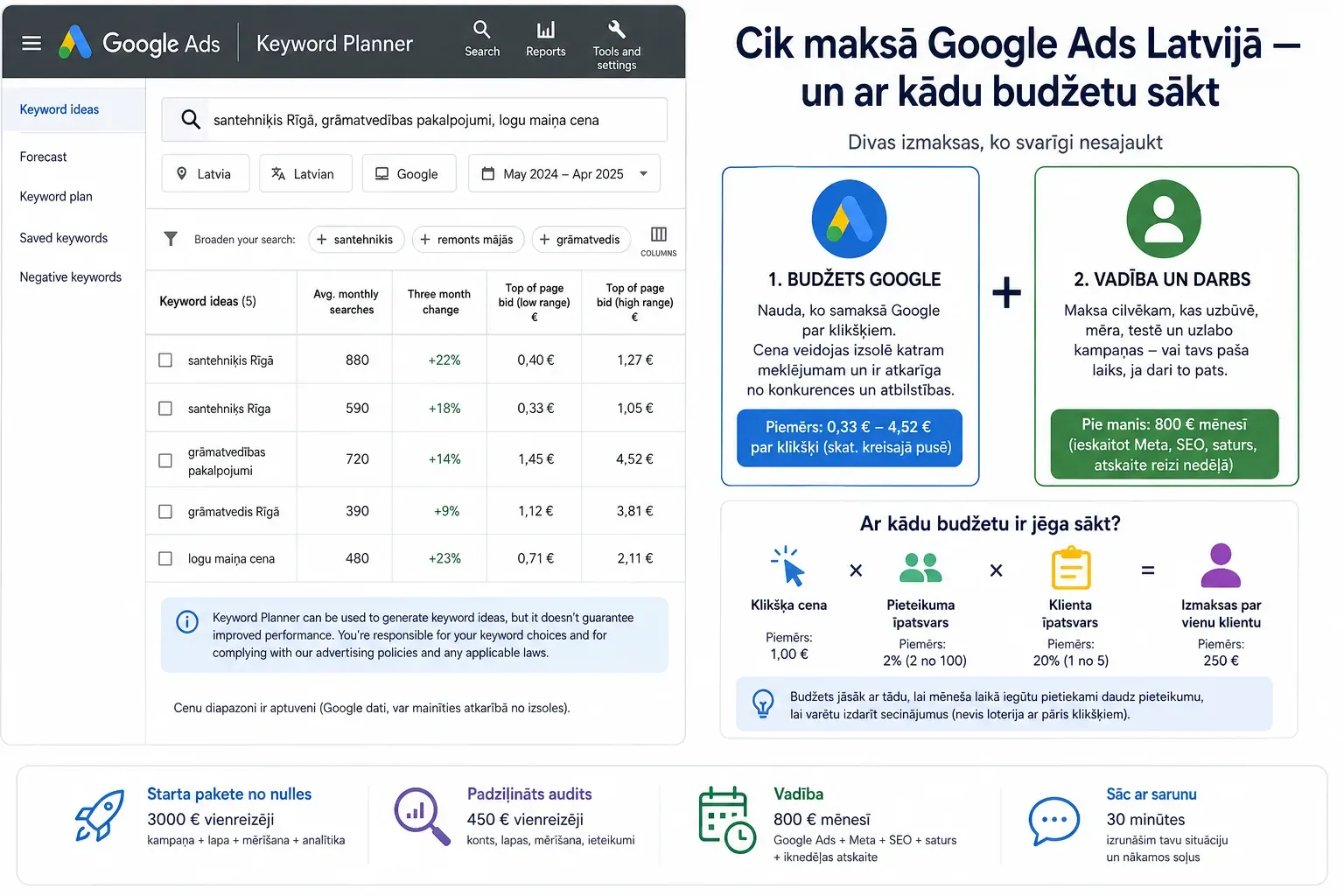This screenshot has height=896, width=1344.
Task: Tick the checkbox for grāmatvedis Rīgā
Action: (x=165, y=511)
